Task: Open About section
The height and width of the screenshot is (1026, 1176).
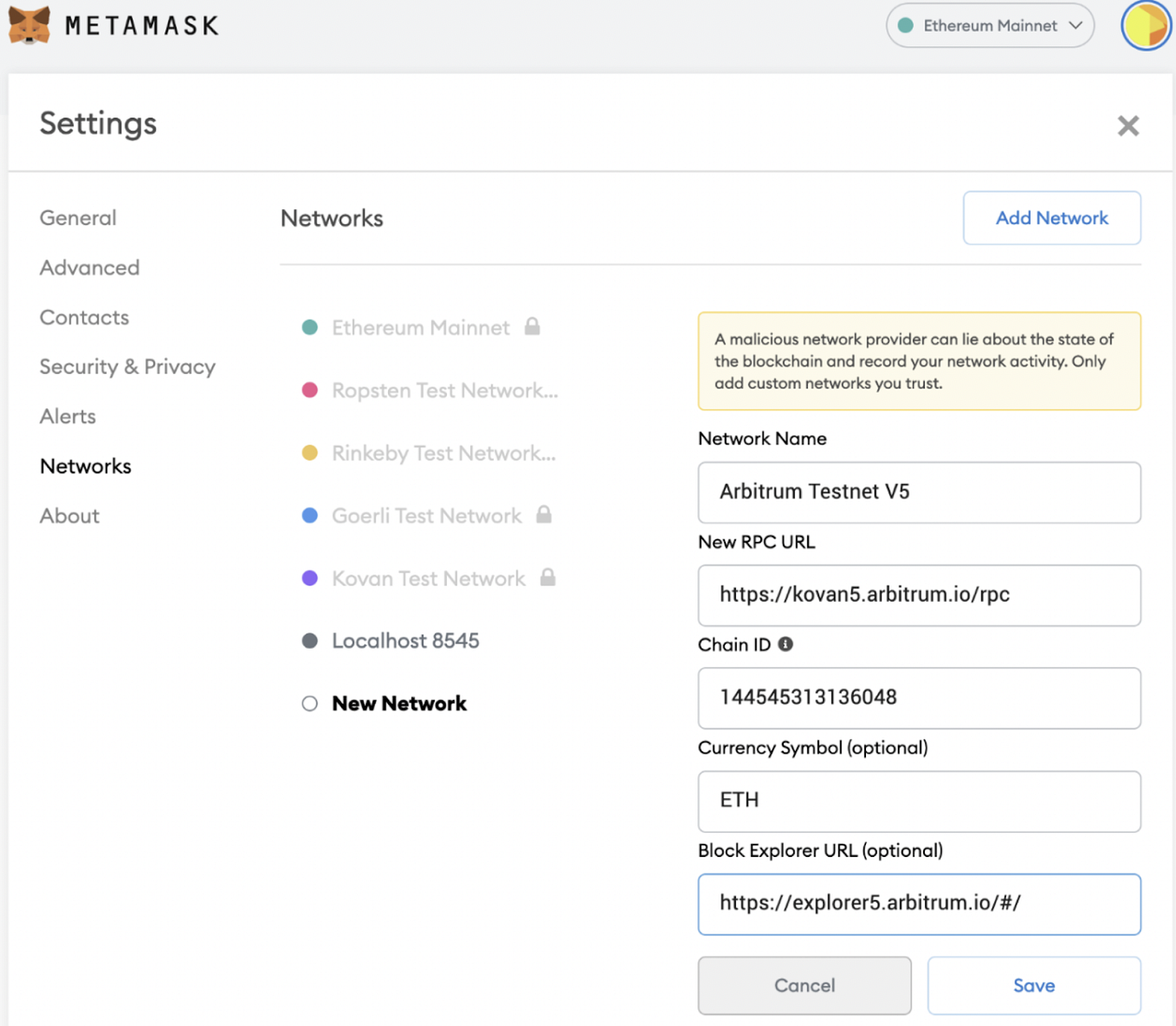Action: [x=70, y=516]
